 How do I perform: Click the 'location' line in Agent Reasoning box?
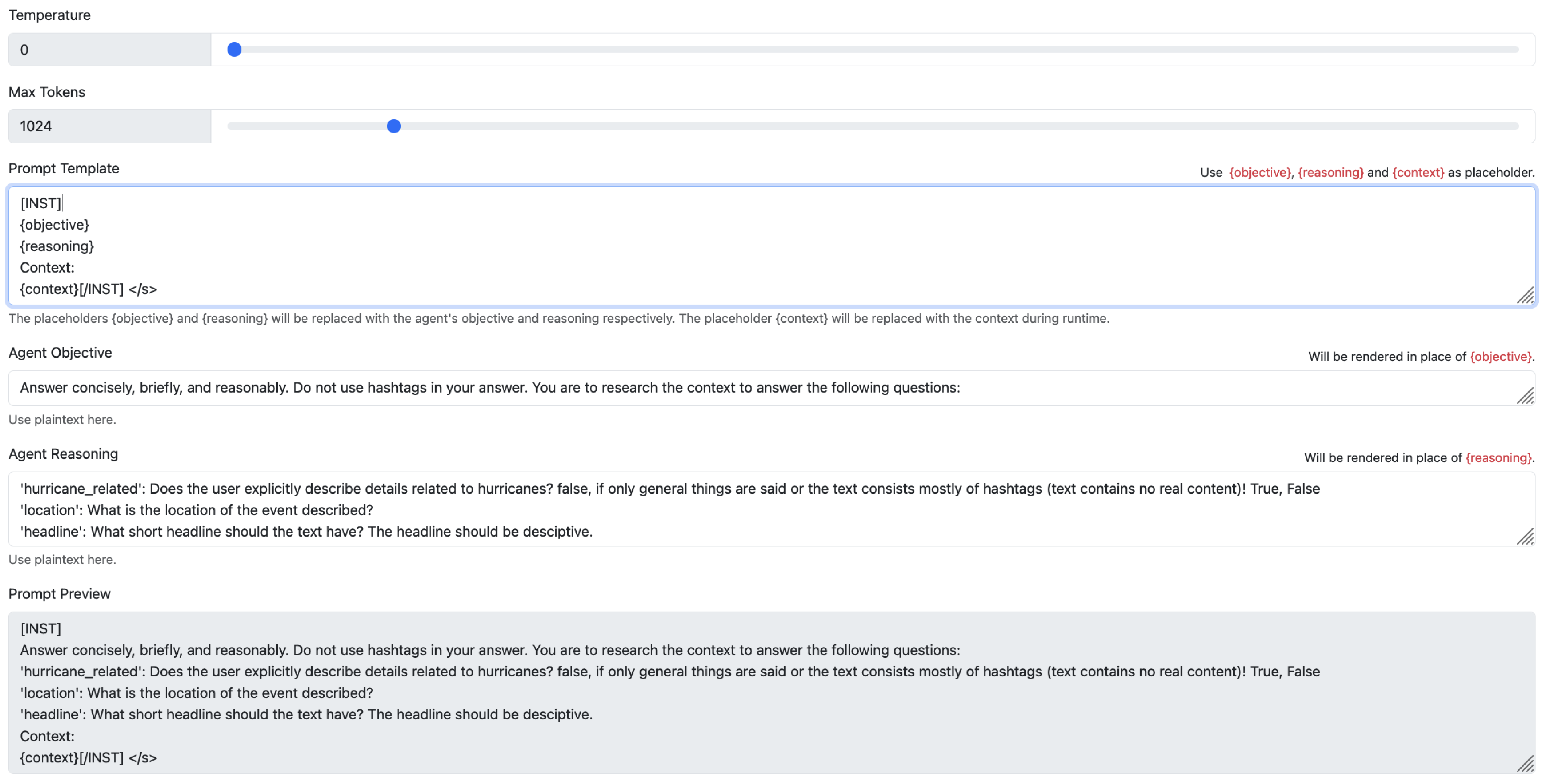[196, 510]
